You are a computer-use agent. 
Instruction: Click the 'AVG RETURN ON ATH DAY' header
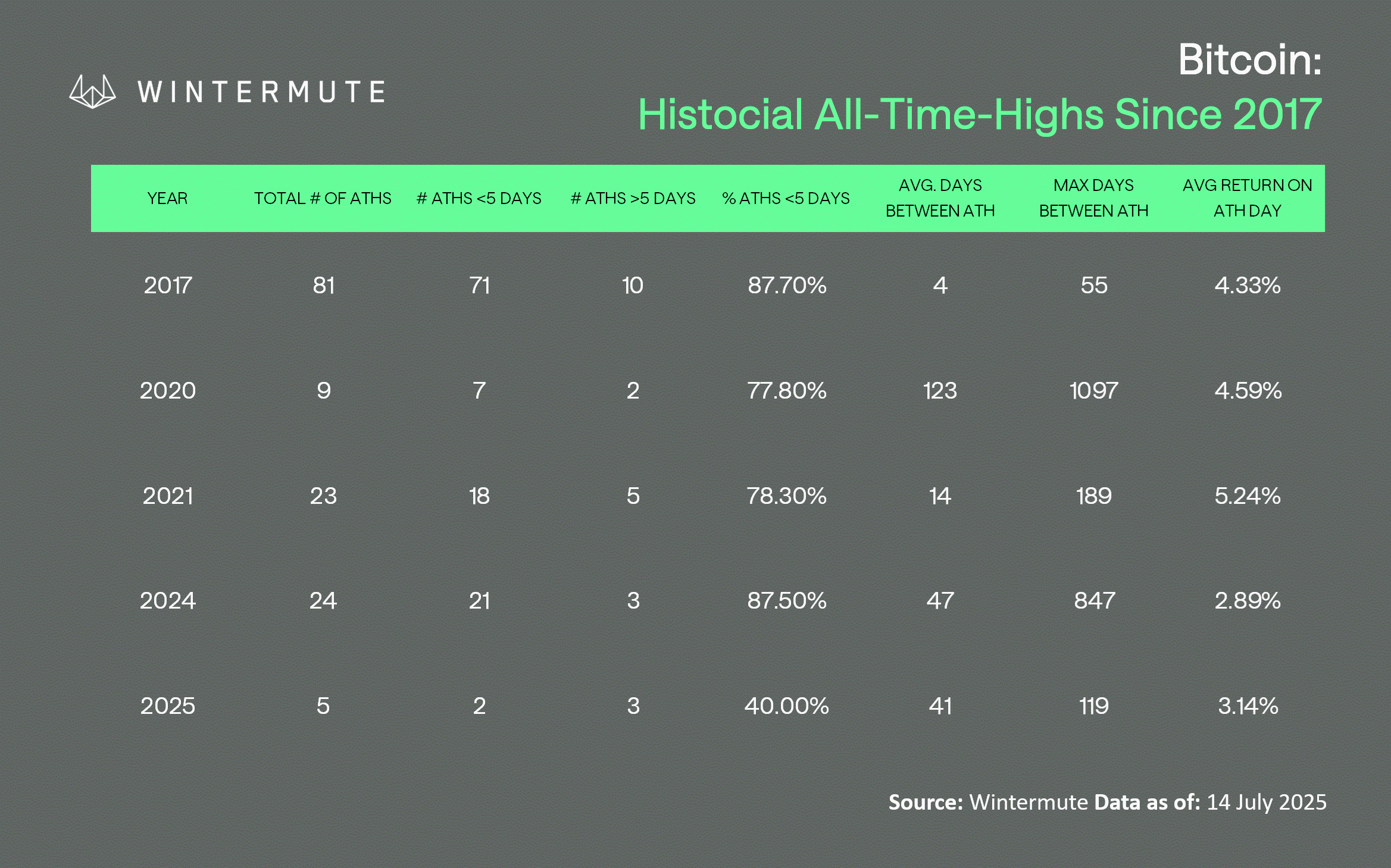(x=1248, y=198)
